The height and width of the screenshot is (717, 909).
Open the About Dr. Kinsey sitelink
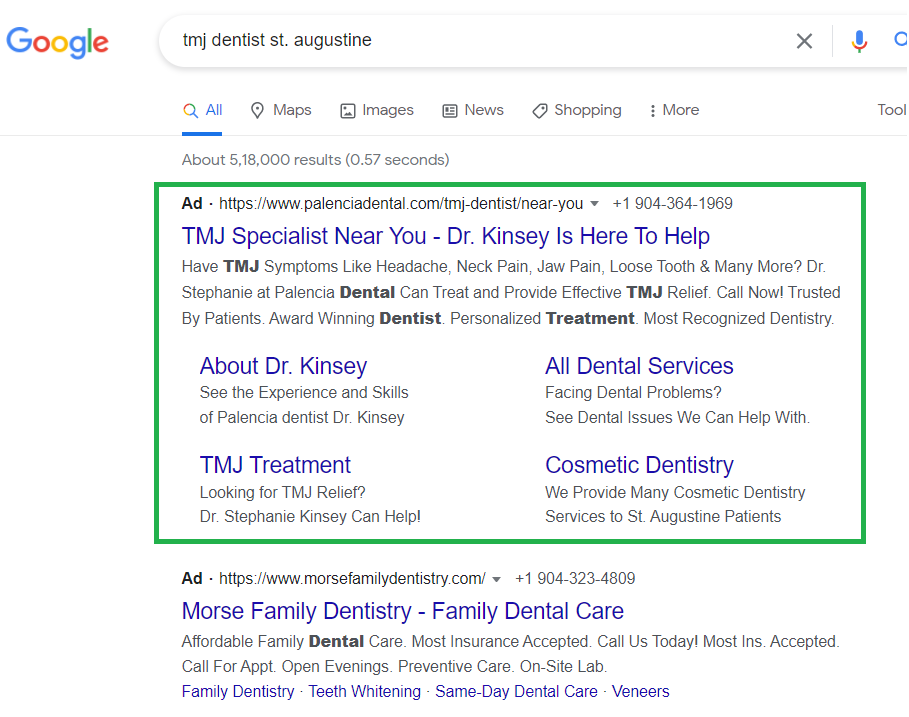click(x=283, y=366)
